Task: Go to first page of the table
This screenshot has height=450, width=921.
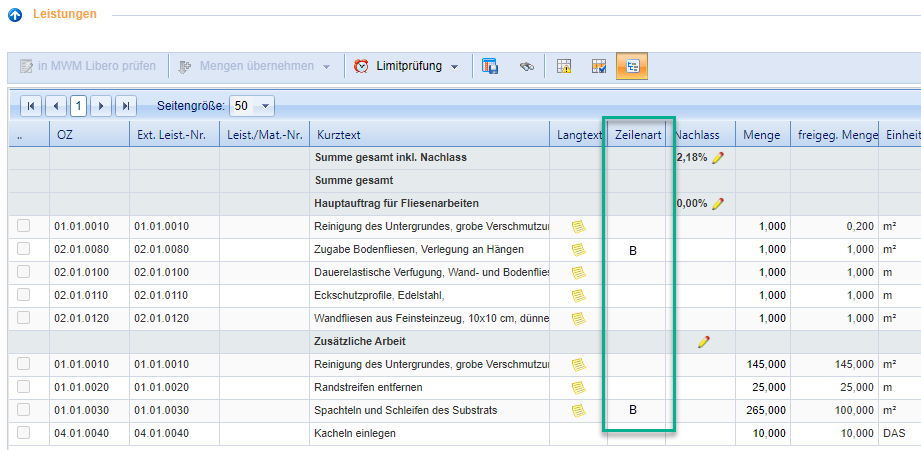Action: [x=31, y=105]
